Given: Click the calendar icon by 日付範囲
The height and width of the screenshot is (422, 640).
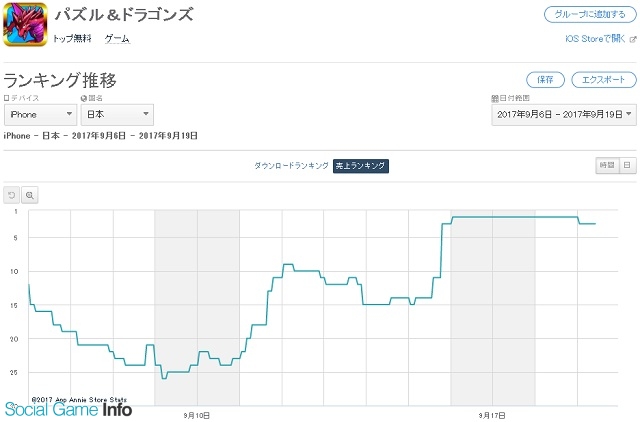Looking at the screenshot, I should coord(494,98).
